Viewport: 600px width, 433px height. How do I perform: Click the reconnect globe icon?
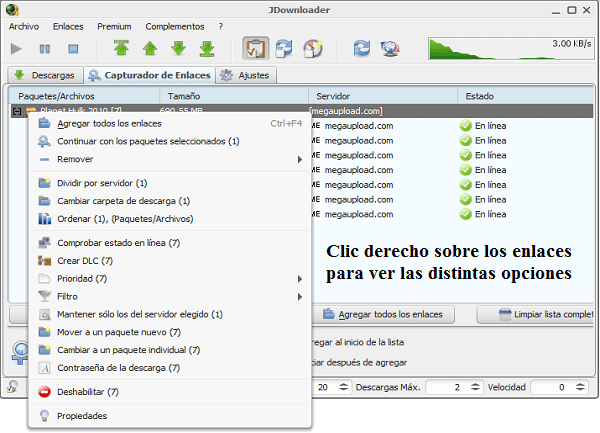pyautogui.click(x=390, y=49)
